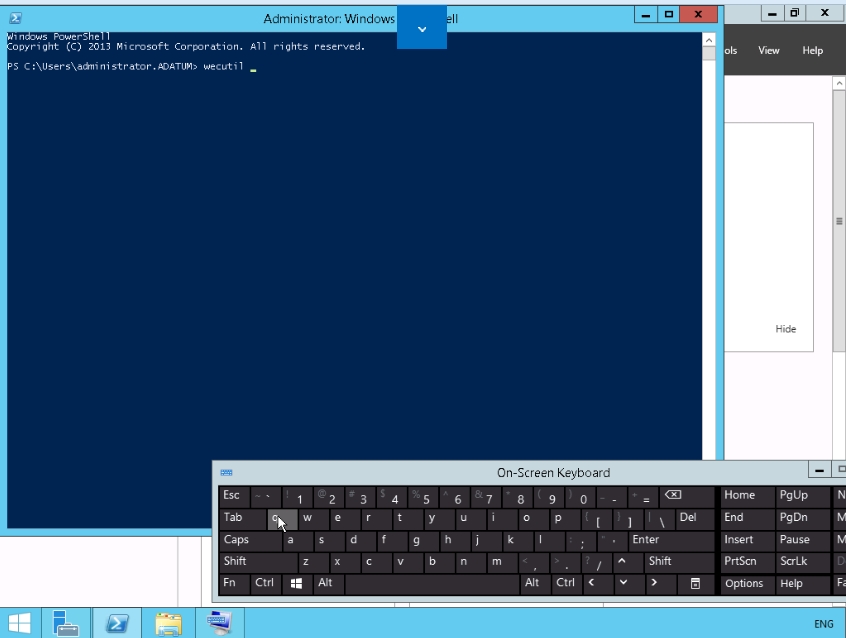Open the Help menu in background window
Image resolution: width=846 pixels, height=638 pixels.
(813, 51)
